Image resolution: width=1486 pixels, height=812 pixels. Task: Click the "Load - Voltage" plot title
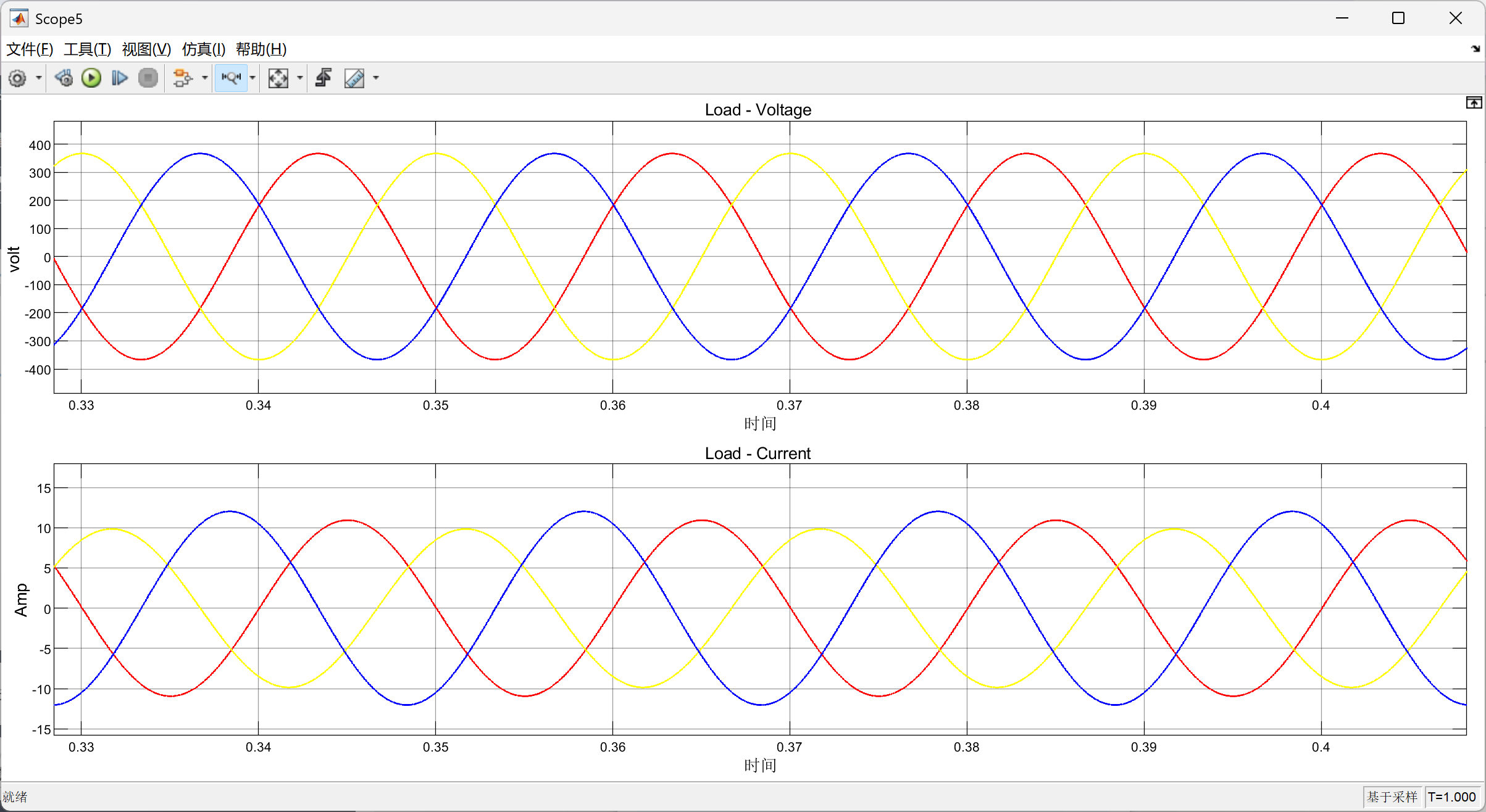(x=758, y=110)
